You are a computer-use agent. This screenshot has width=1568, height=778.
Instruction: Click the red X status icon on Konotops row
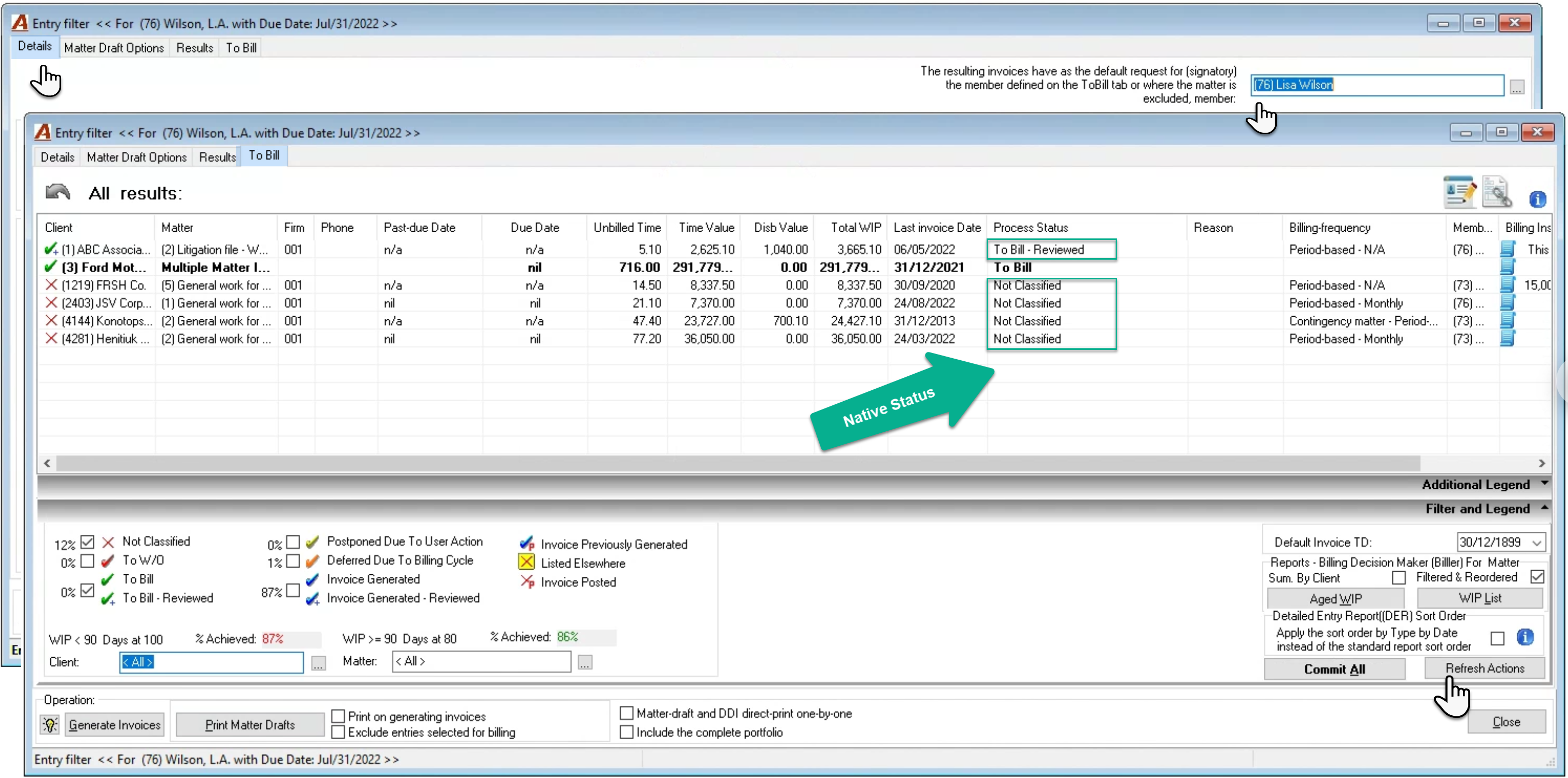pos(51,320)
